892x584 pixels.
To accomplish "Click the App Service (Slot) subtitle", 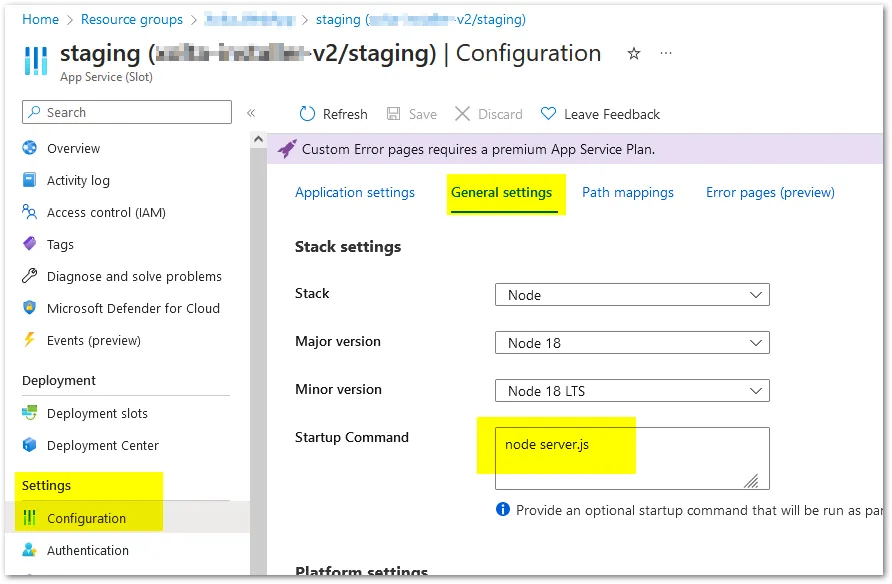I will pyautogui.click(x=106, y=77).
